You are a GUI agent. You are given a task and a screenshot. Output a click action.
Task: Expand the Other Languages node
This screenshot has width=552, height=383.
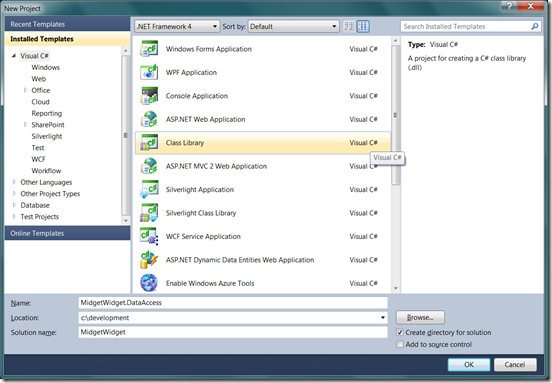14,182
